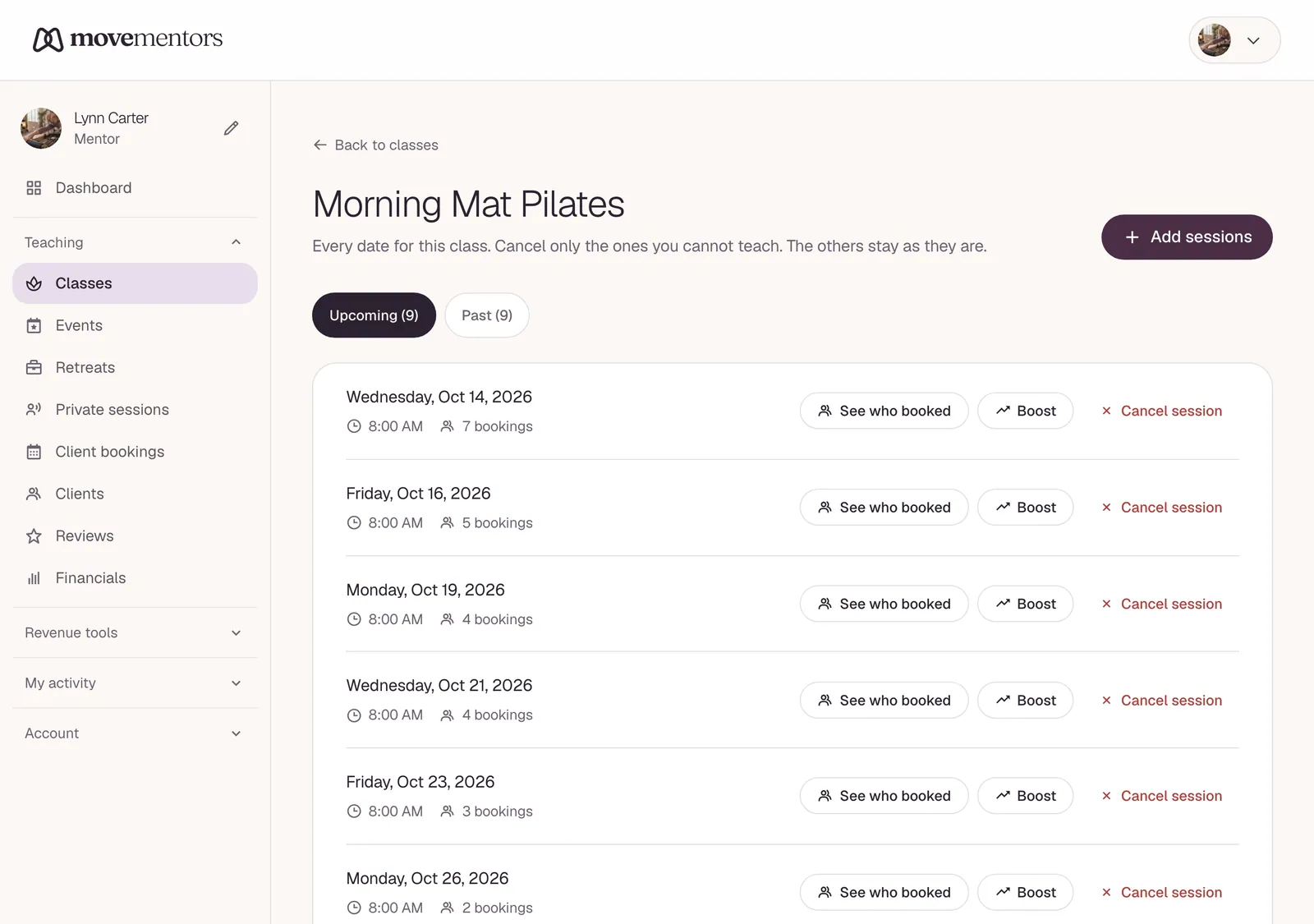1314x924 pixels.
Task: Boost the Monday, Oct 19 session
Action: point(1025,604)
